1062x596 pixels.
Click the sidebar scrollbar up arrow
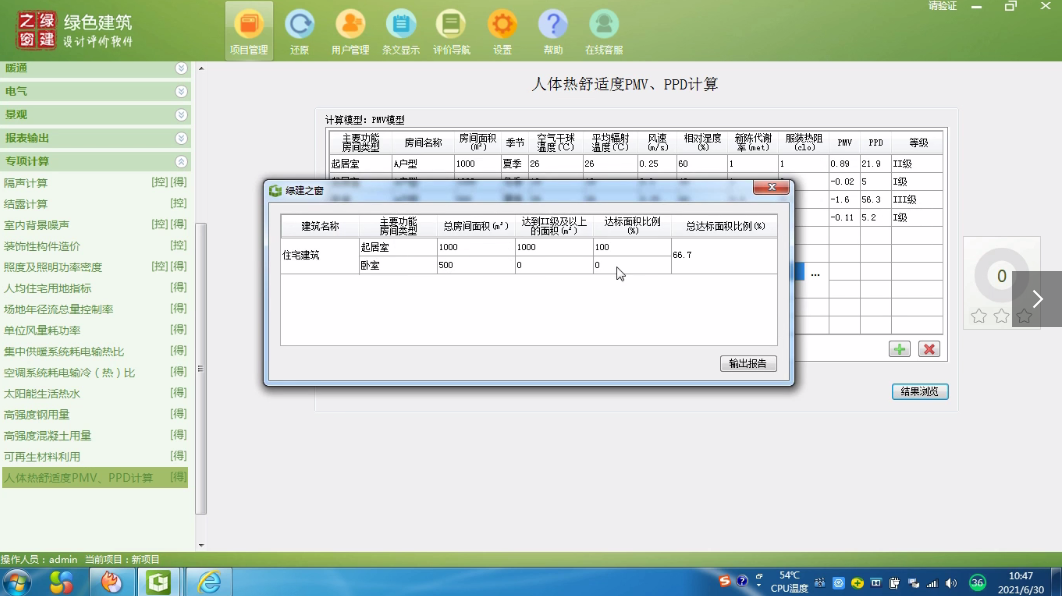click(201, 68)
